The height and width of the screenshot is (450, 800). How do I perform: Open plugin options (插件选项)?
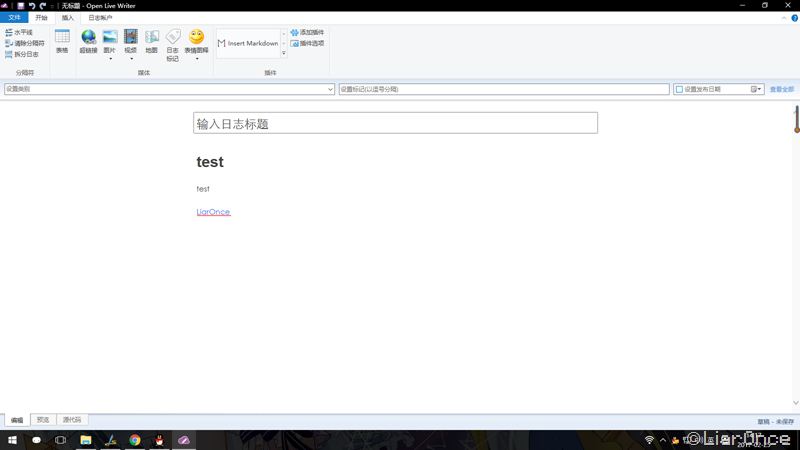click(x=307, y=43)
